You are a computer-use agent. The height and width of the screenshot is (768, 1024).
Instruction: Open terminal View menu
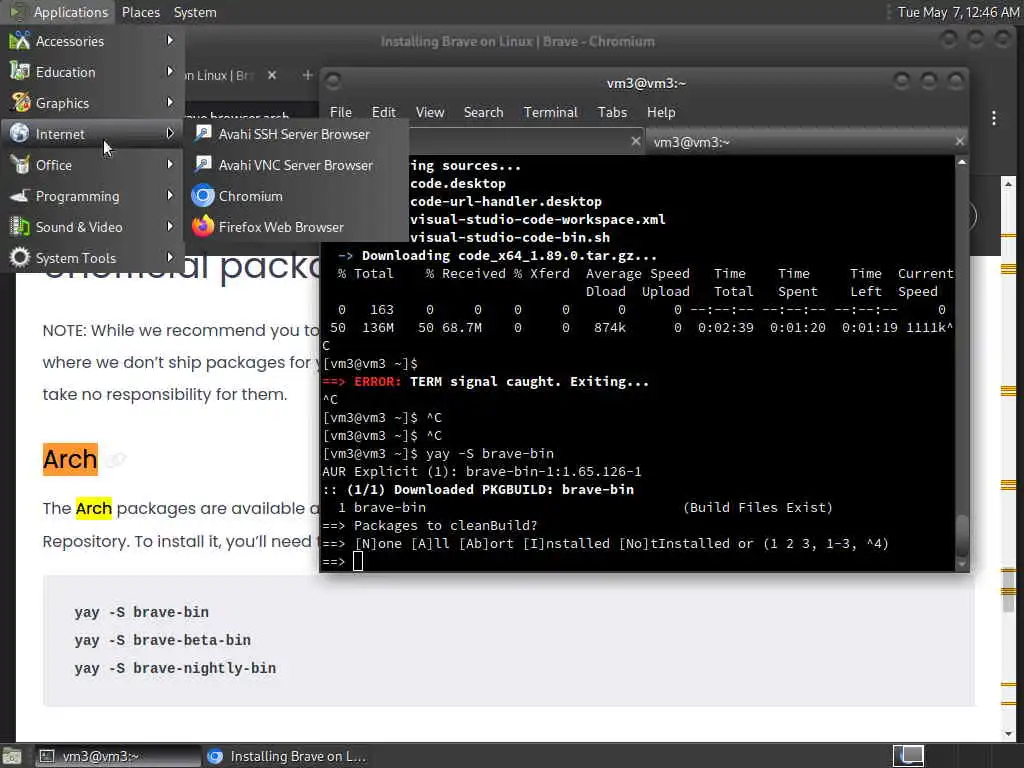(430, 112)
